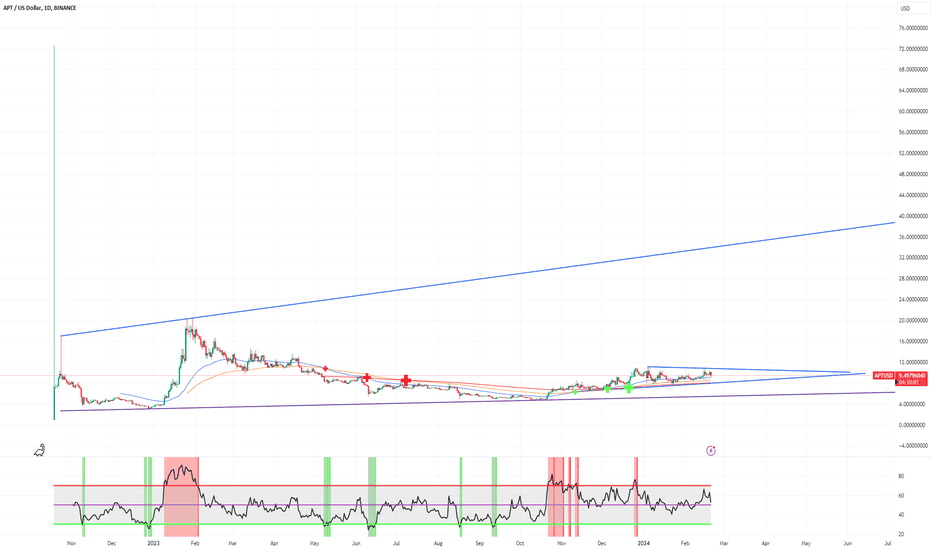Select the small green plus marker in early December
This screenshot has width=932, height=550.
coord(608,388)
